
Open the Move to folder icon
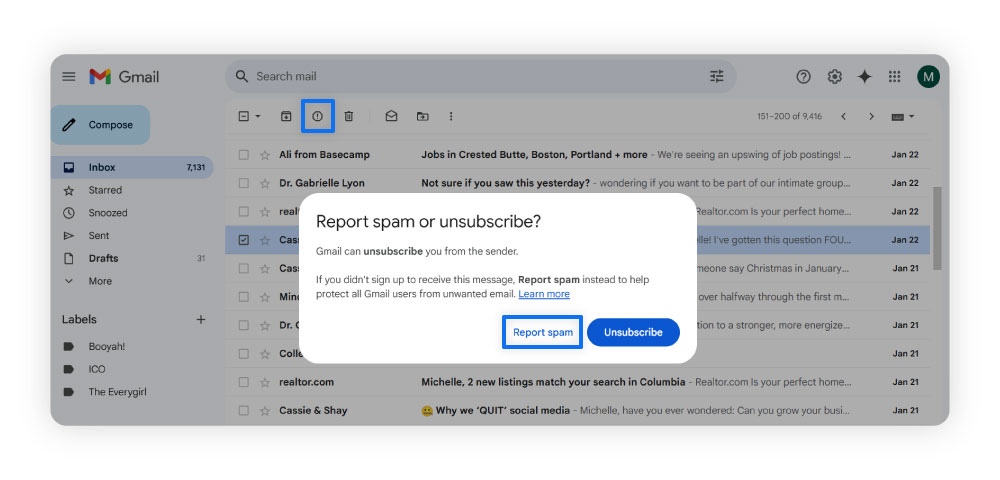tap(422, 116)
